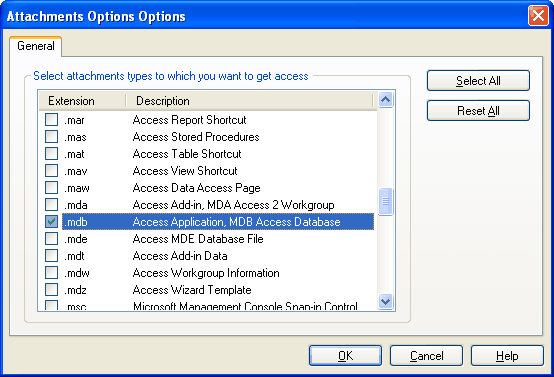The height and width of the screenshot is (377, 554).
Task: Check the .maw Data Access Page box
Action: pyautogui.click(x=51, y=188)
